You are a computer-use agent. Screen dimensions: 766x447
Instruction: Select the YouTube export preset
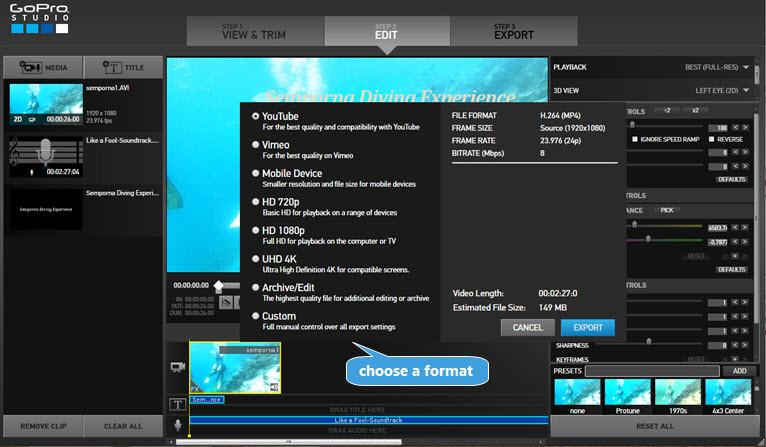pyautogui.click(x=255, y=116)
